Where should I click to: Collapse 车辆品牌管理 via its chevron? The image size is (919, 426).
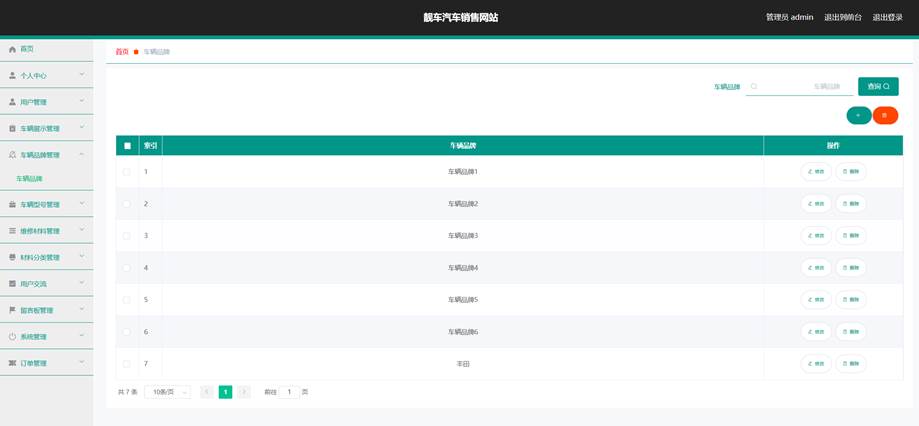82,154
